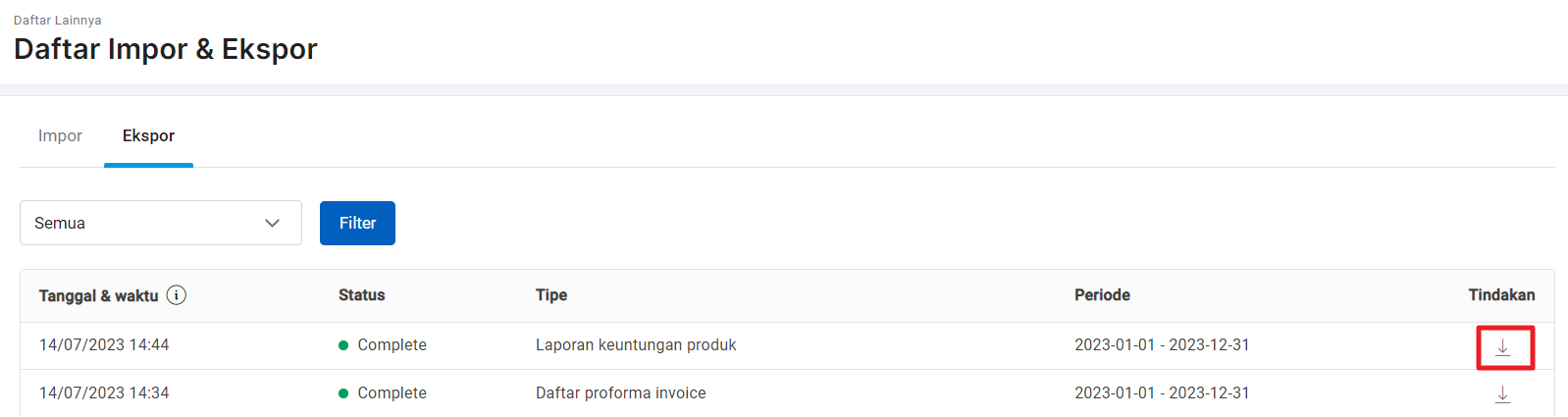
Task: Click the info icon beside Tanggal & waktu
Action: click(177, 295)
